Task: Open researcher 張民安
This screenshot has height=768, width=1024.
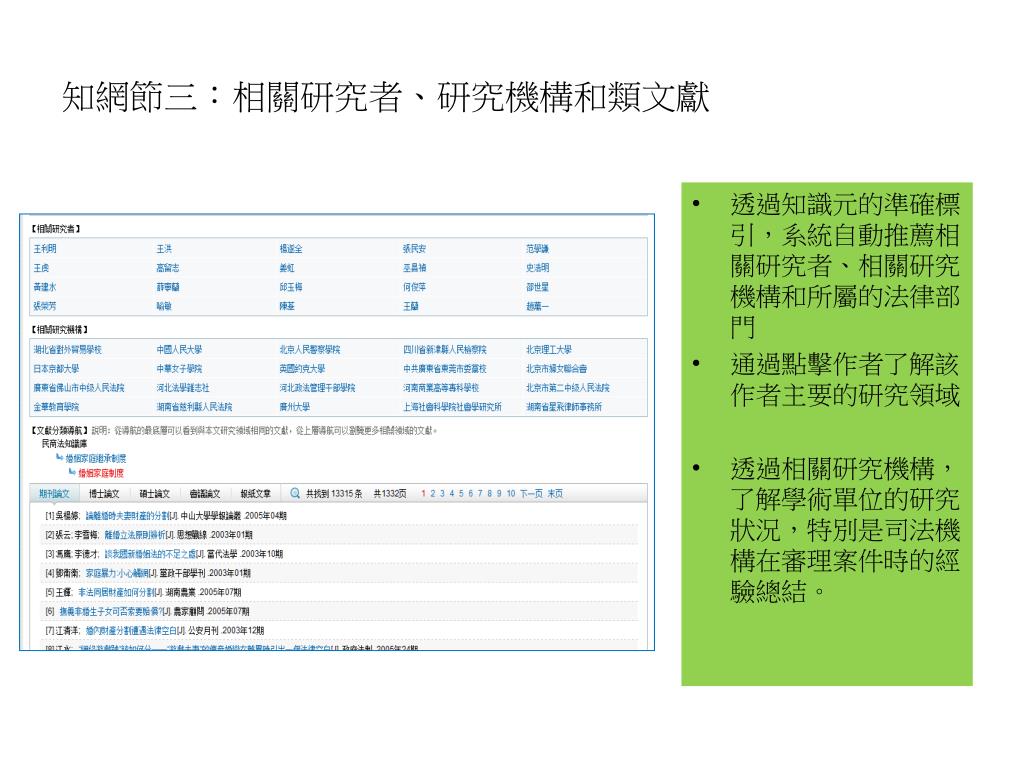Action: [414, 249]
